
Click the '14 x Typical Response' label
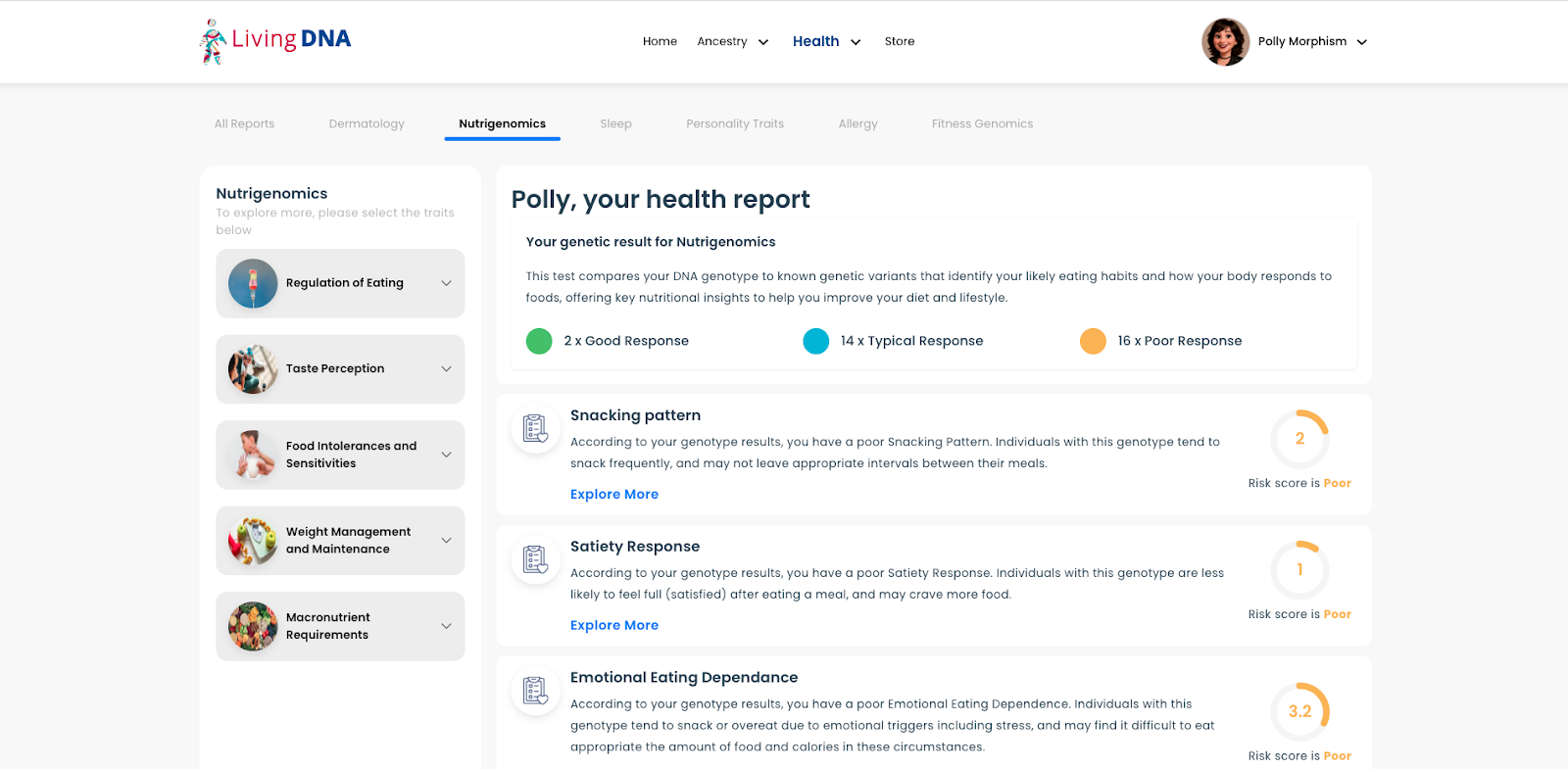911,341
